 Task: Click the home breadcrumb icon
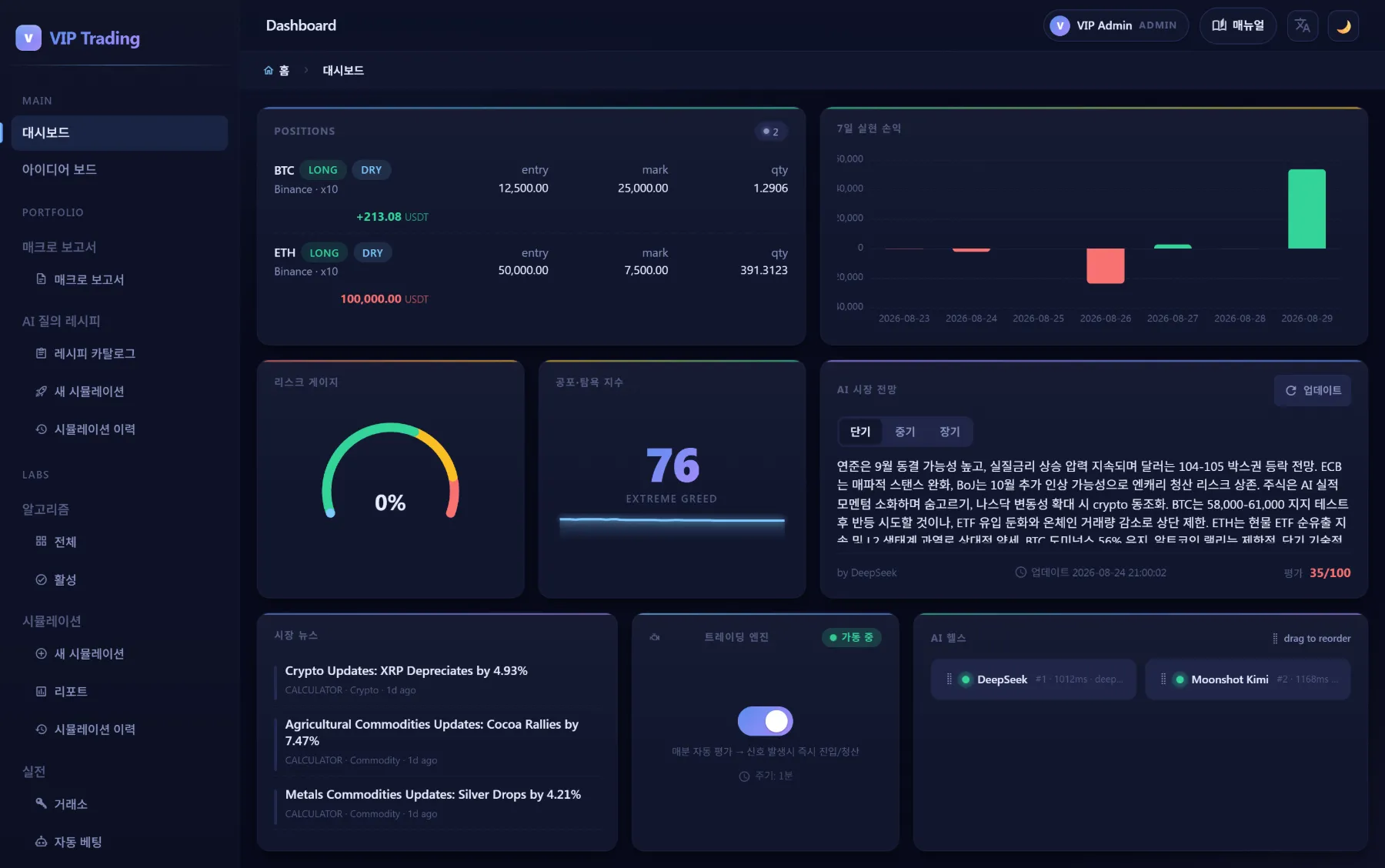coord(269,71)
